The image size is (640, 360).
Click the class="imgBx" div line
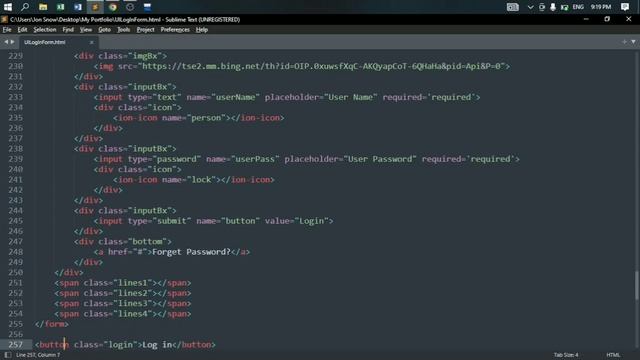[x=120, y=56]
